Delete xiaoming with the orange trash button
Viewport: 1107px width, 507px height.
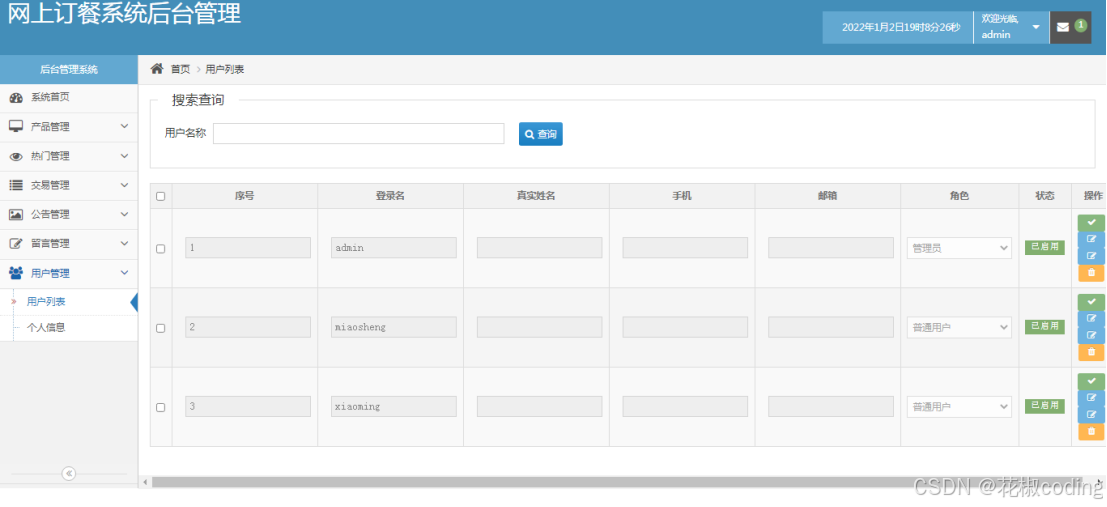[x=1091, y=431]
